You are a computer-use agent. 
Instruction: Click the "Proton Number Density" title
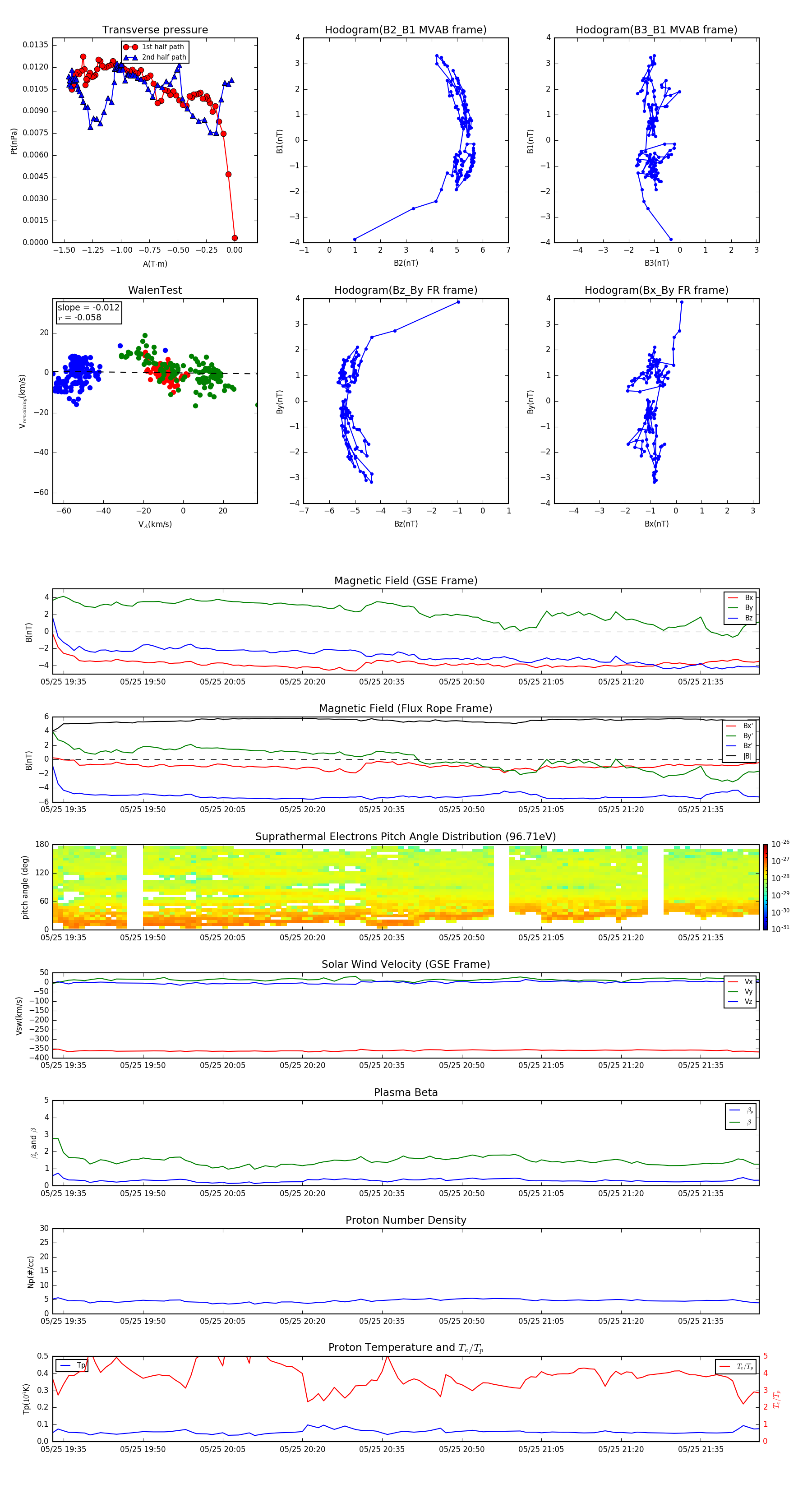[x=406, y=1220]
